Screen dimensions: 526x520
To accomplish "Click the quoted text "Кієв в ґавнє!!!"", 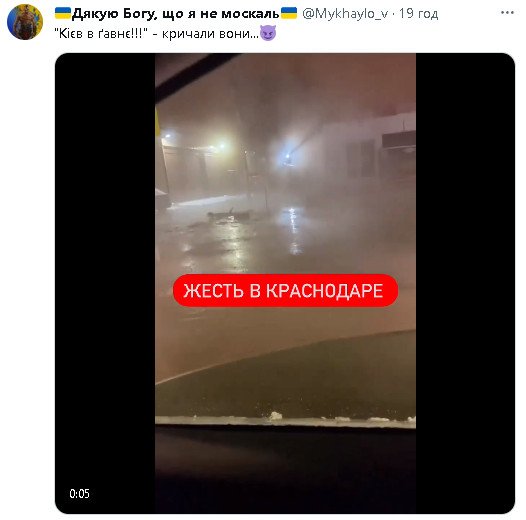I will pos(101,34).
